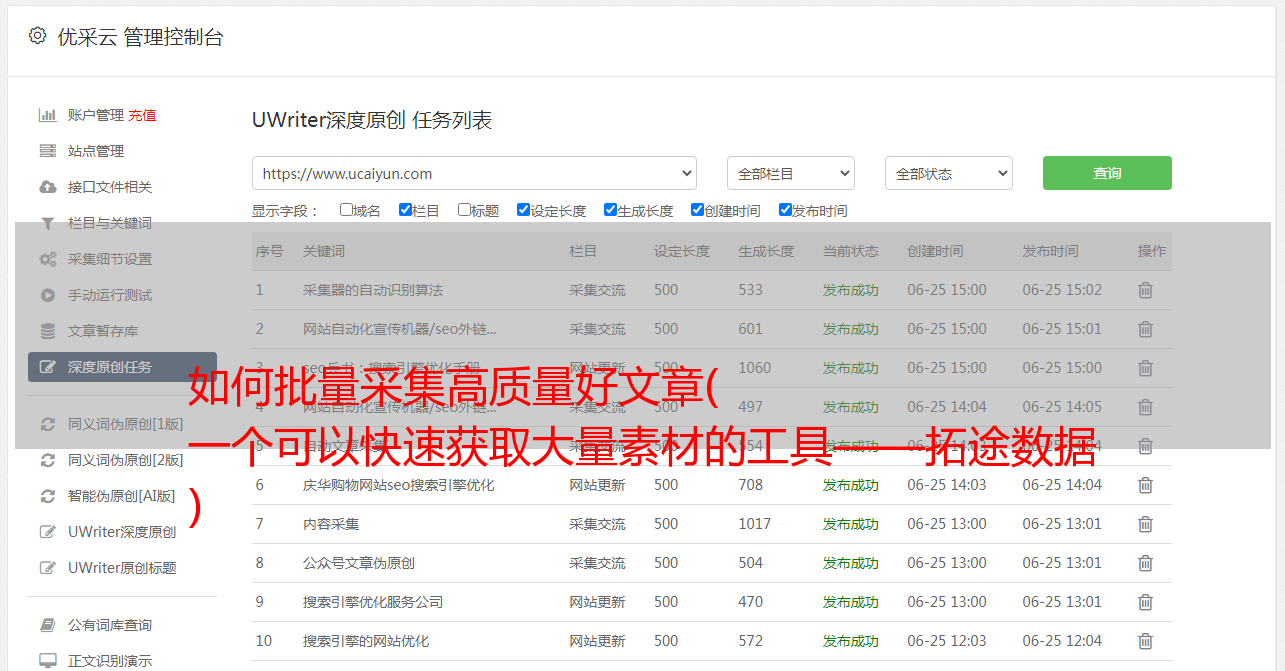The image size is (1285, 671).
Task: Select 深度原创任务 in the sidebar
Action: pyautogui.click(x=122, y=367)
